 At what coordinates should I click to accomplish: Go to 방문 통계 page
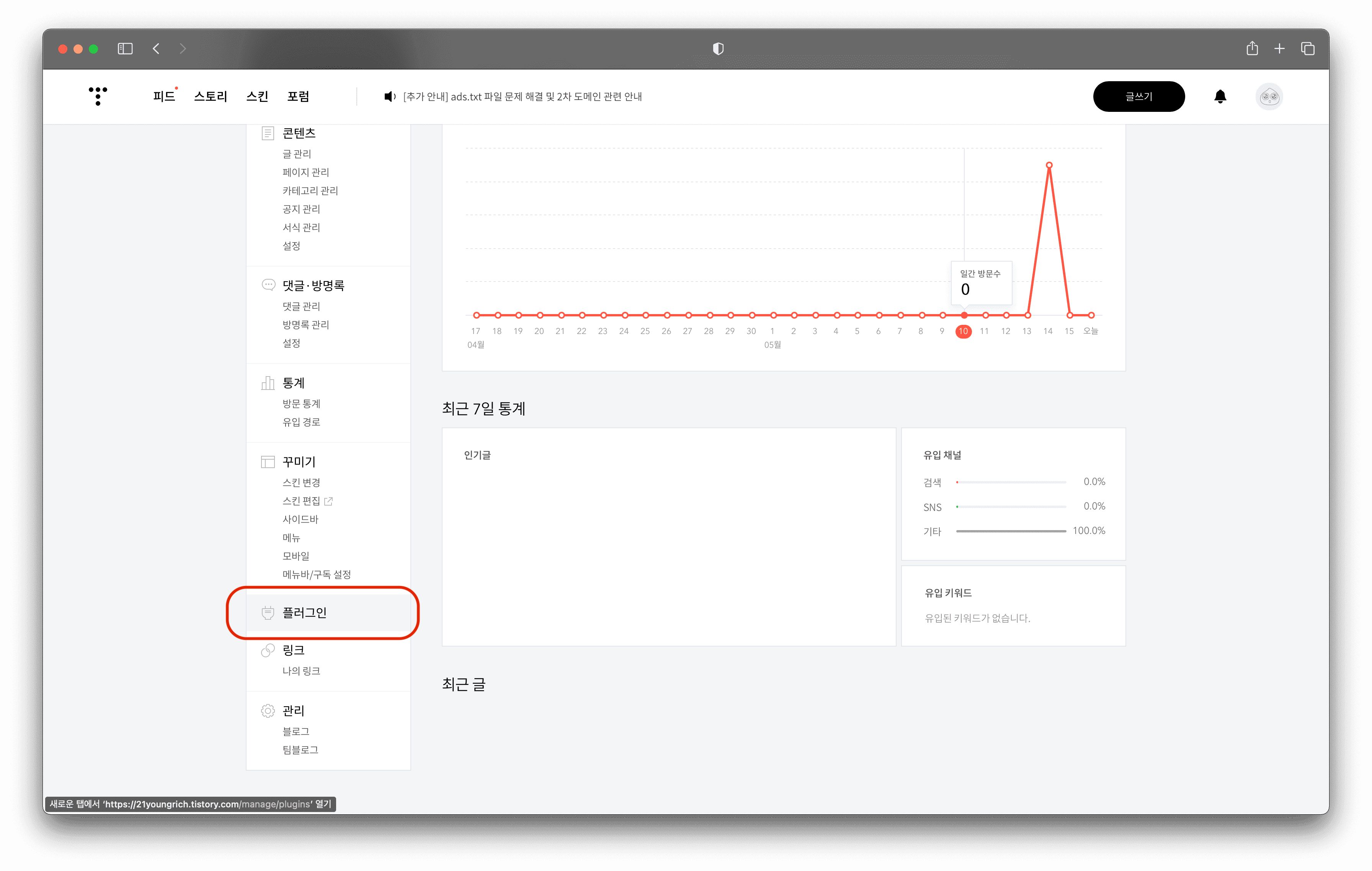point(301,404)
